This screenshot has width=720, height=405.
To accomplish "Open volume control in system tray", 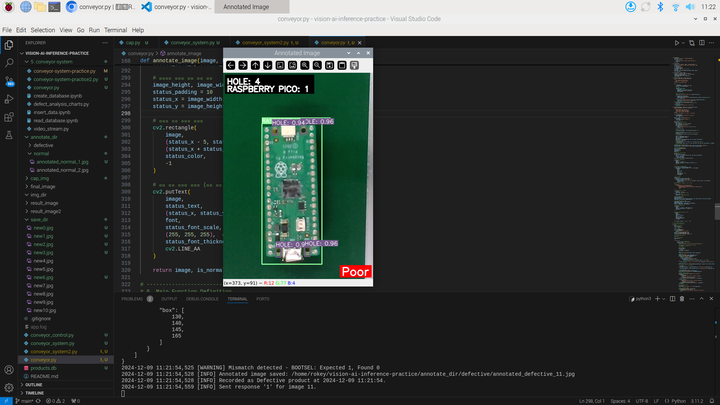I will tap(690, 7).
